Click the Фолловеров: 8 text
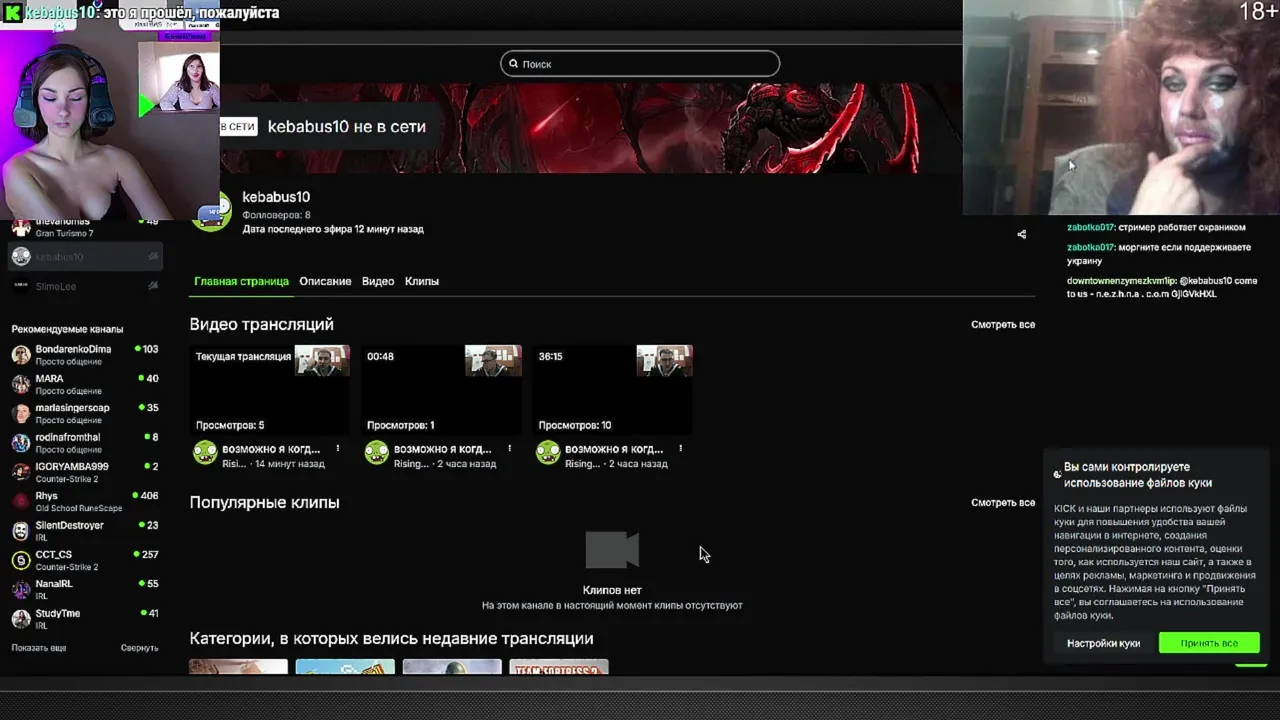This screenshot has width=1280, height=720. 276,215
